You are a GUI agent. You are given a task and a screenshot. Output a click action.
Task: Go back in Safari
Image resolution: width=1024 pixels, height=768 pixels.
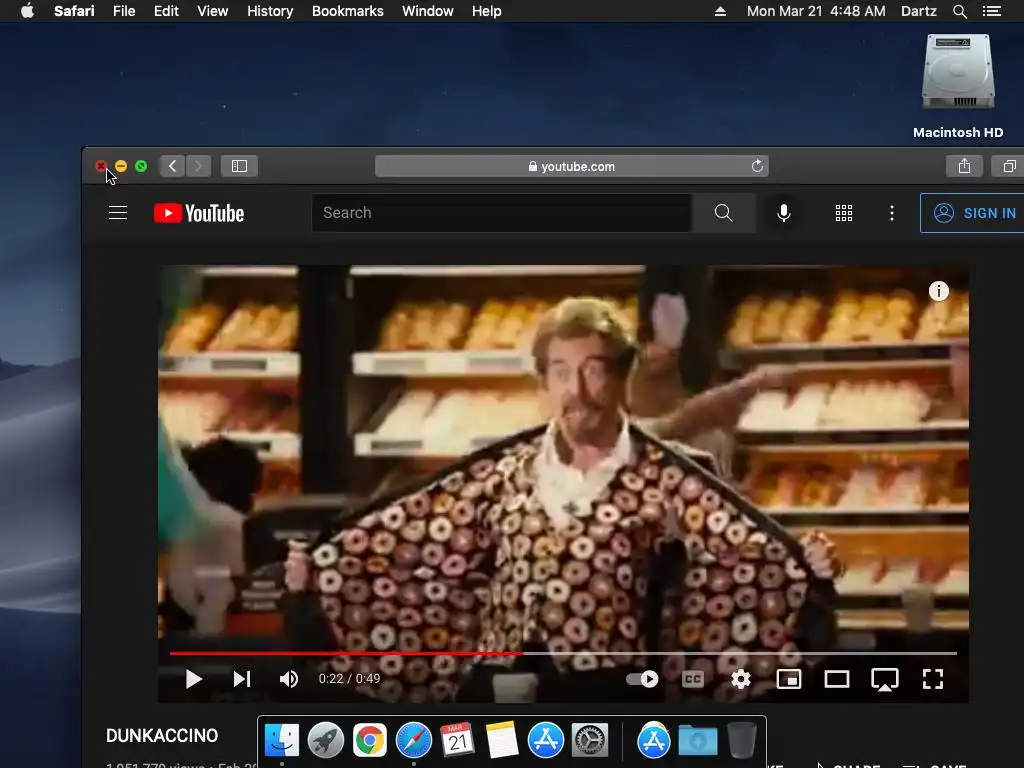(x=172, y=166)
